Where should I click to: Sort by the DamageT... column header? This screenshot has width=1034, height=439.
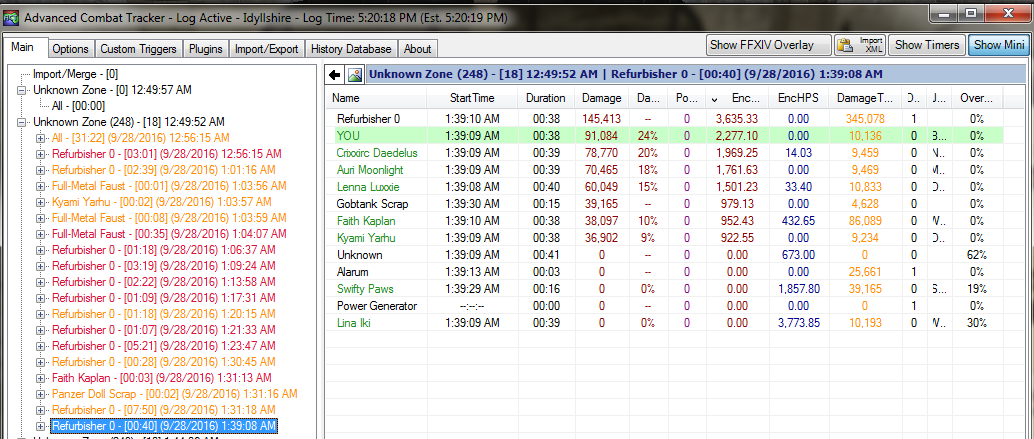(x=863, y=98)
